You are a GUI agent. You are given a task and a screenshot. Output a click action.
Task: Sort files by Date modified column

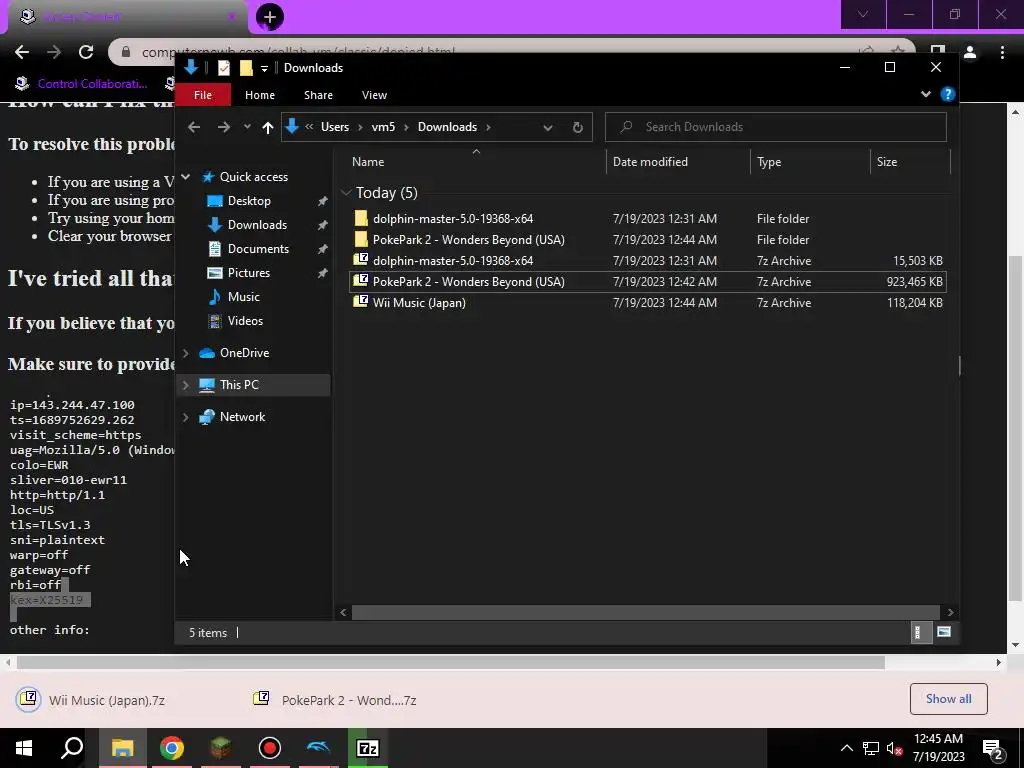650,161
